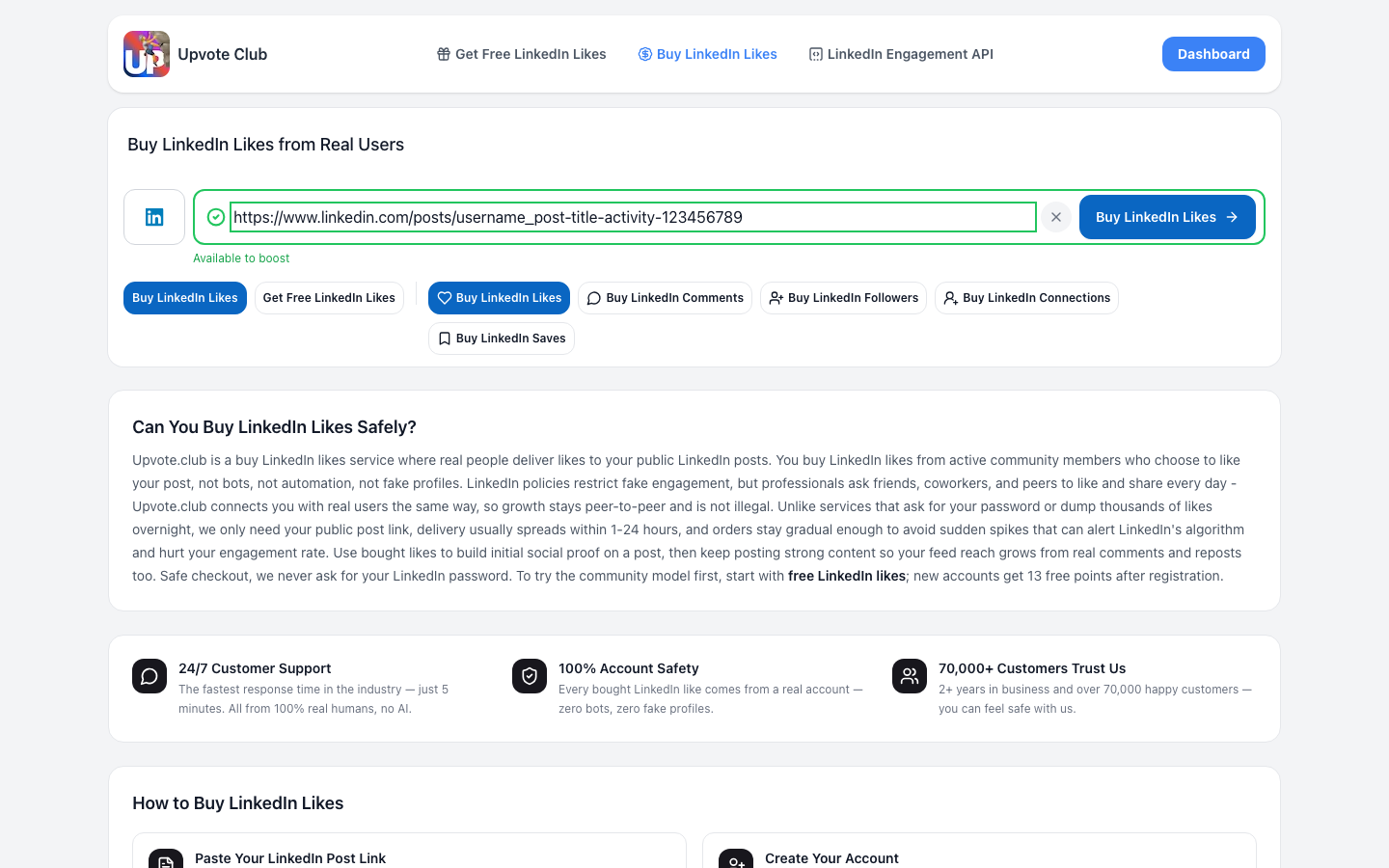Click the 100% Account Safety shield icon
Screen dimensions: 1389x868
(x=530, y=676)
